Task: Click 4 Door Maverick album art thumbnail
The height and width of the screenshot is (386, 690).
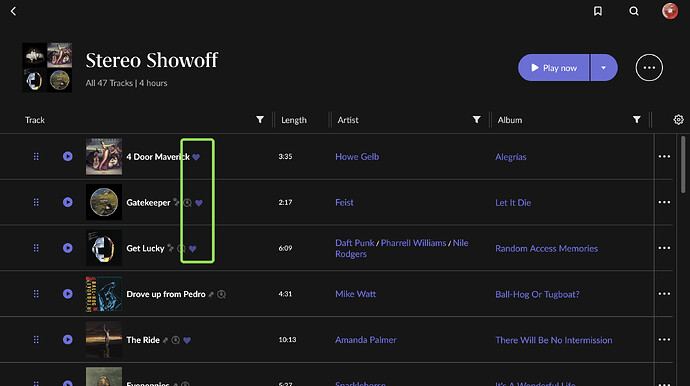Action: click(104, 156)
